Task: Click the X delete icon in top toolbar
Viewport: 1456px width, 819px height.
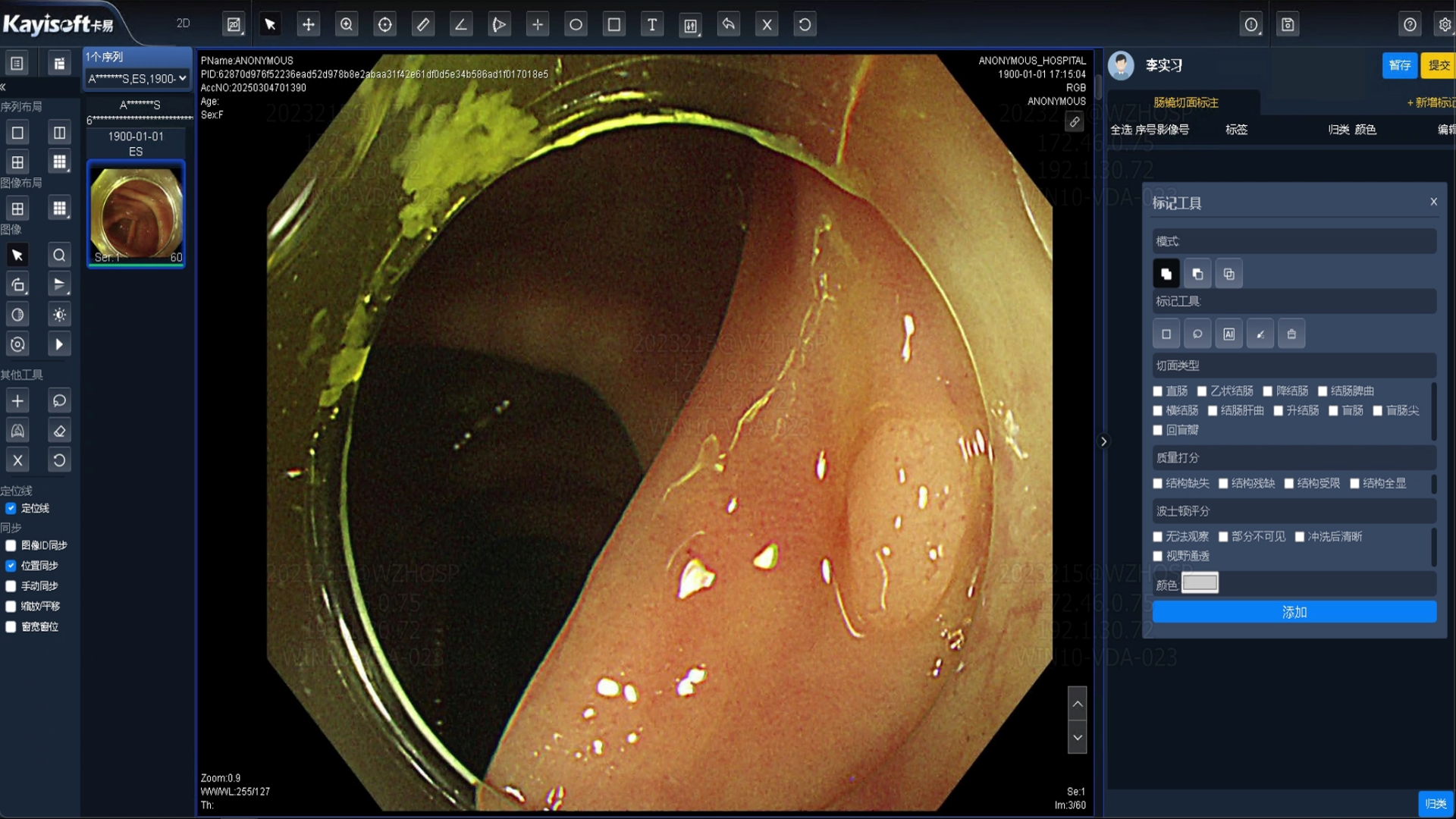Action: (767, 24)
